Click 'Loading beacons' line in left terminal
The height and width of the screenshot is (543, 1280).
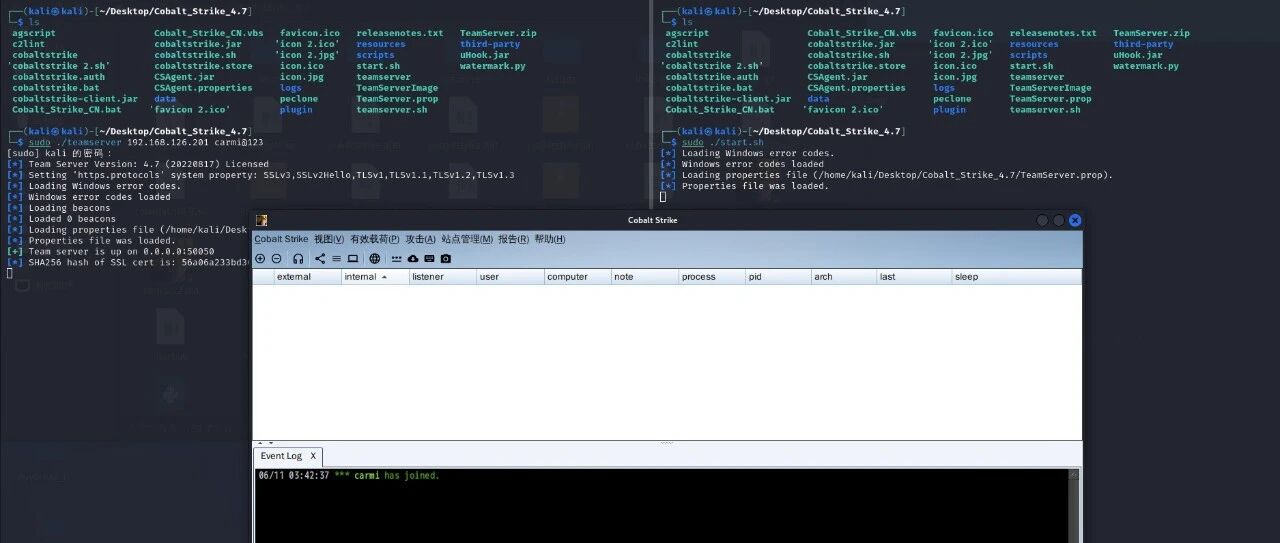pyautogui.click(x=69, y=208)
